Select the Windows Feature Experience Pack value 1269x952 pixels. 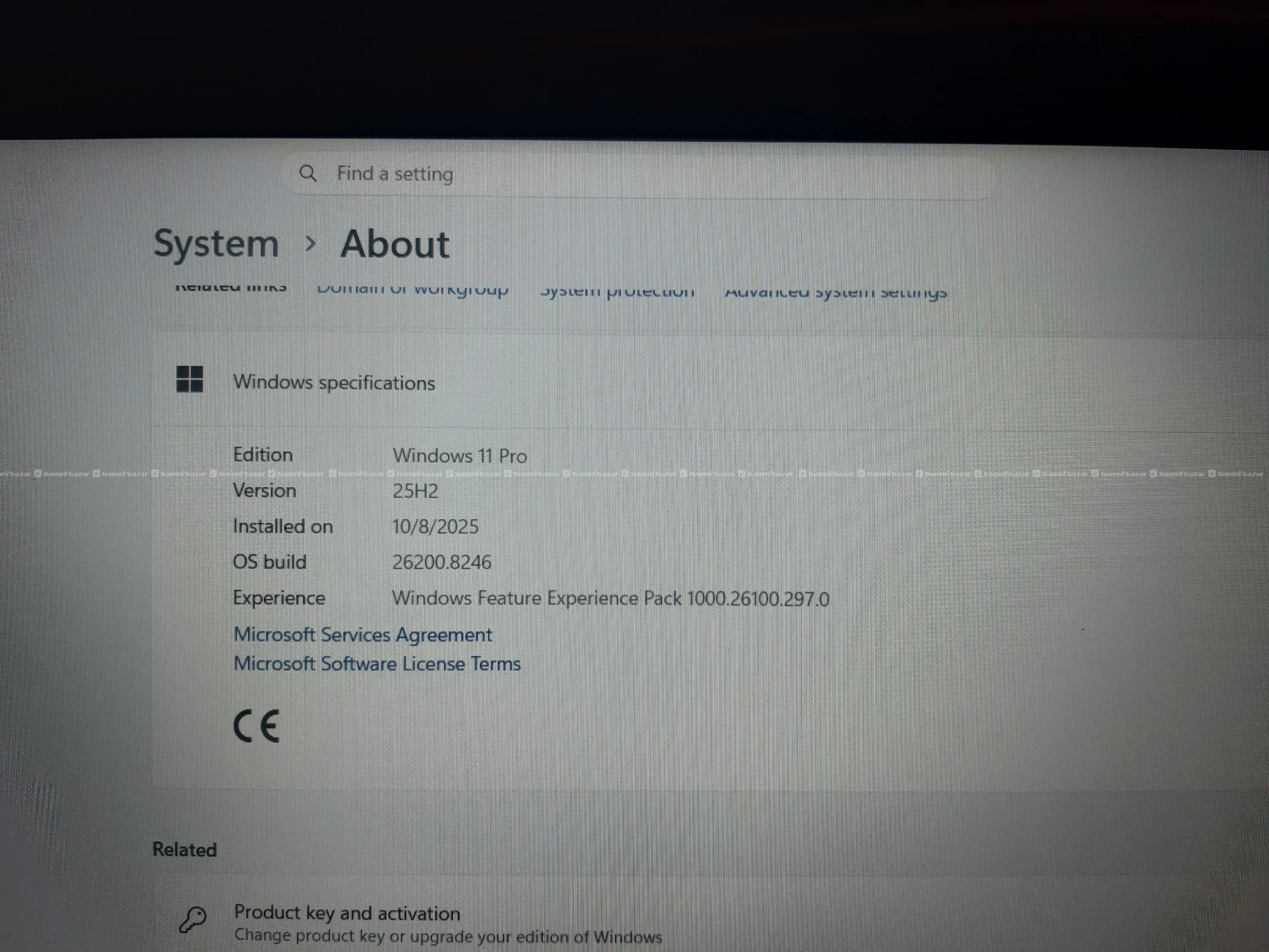tap(611, 599)
